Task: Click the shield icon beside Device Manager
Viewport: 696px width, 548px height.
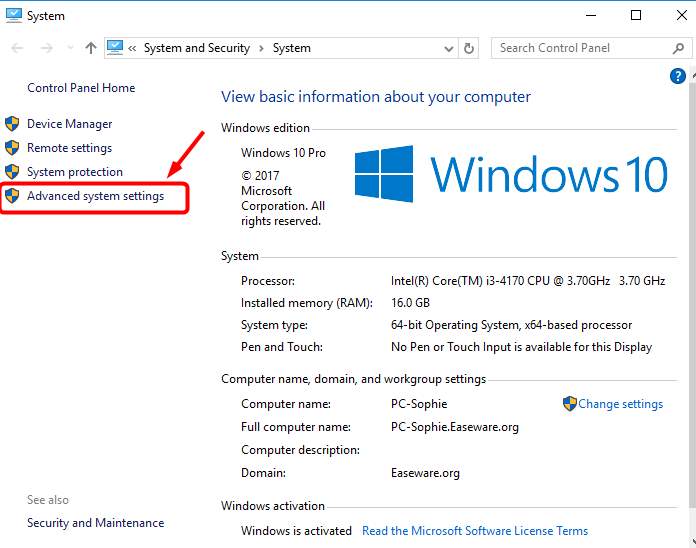Action: tap(12, 124)
